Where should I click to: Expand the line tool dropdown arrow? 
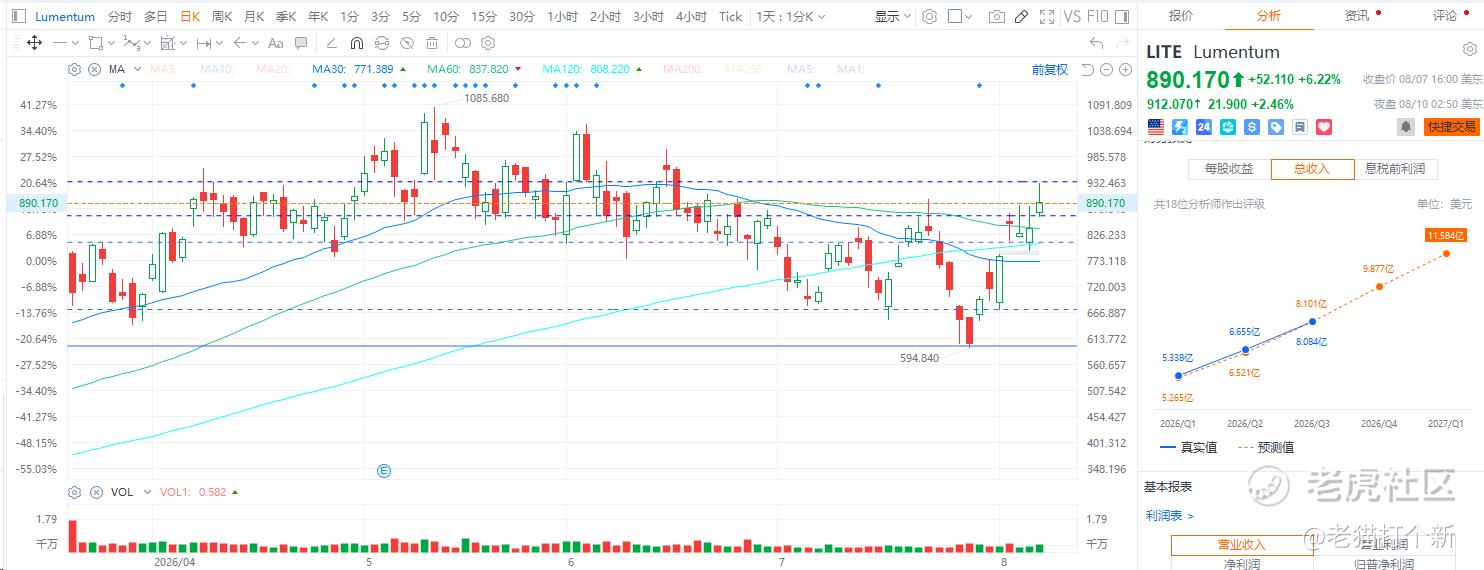coord(76,43)
